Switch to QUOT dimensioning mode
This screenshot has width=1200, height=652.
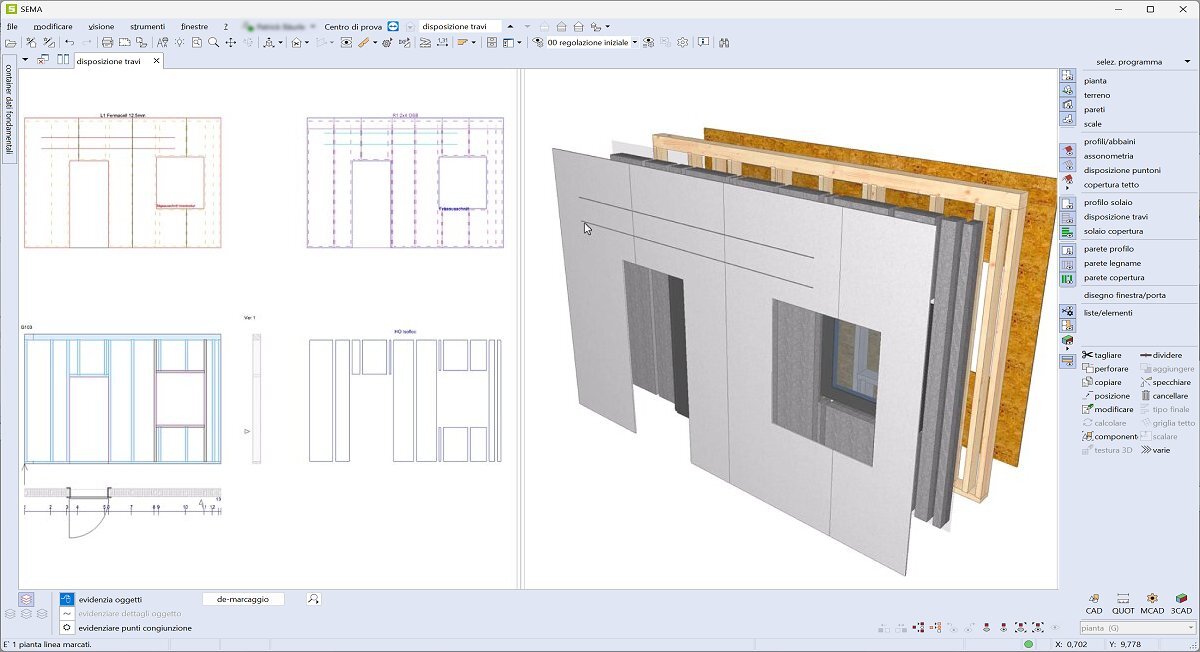pos(1123,600)
